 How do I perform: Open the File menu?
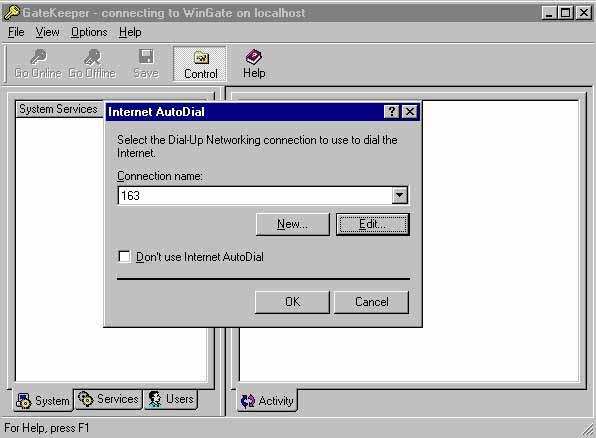click(16, 32)
